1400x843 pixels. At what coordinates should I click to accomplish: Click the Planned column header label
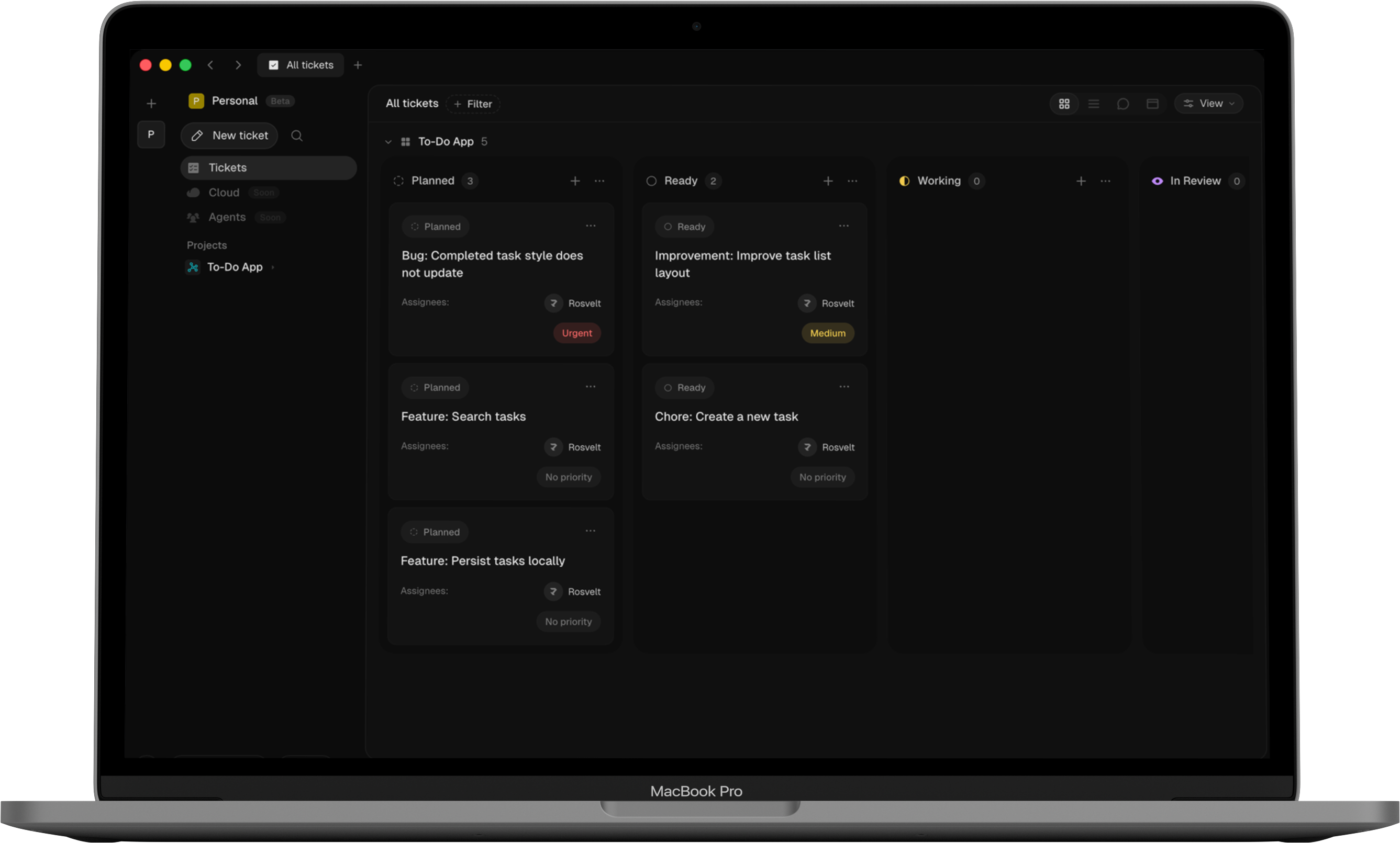433,181
